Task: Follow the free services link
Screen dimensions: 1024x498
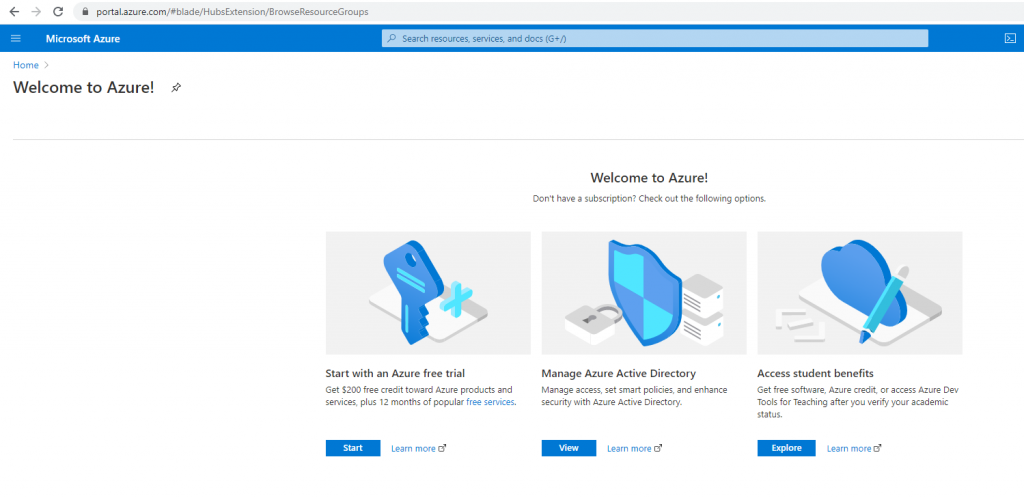Action: [x=490, y=402]
